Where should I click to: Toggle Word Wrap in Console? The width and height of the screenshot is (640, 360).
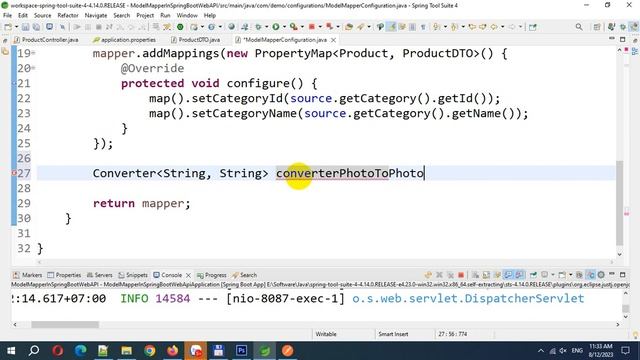[x=497, y=275]
